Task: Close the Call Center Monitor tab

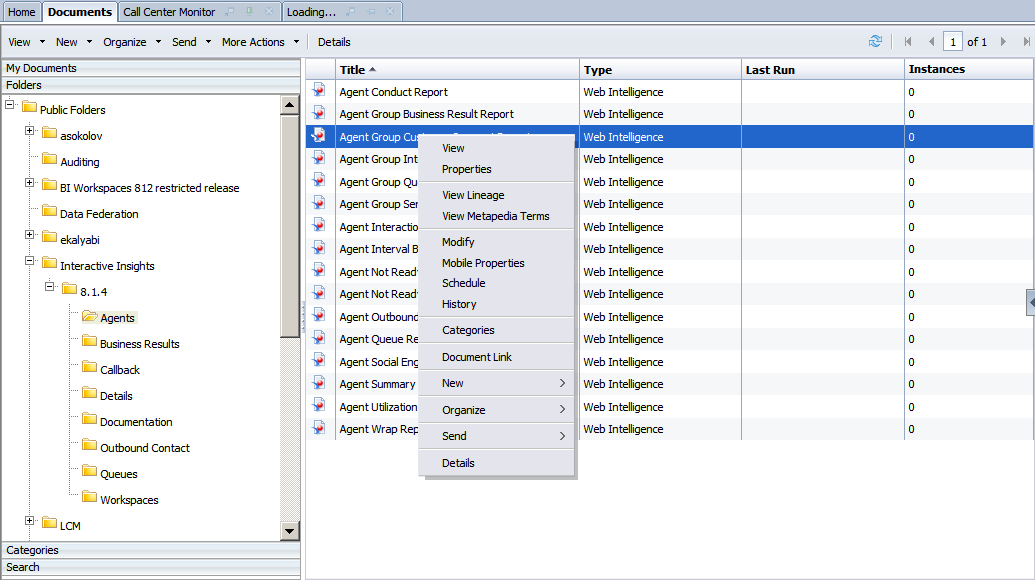Action: pos(268,12)
